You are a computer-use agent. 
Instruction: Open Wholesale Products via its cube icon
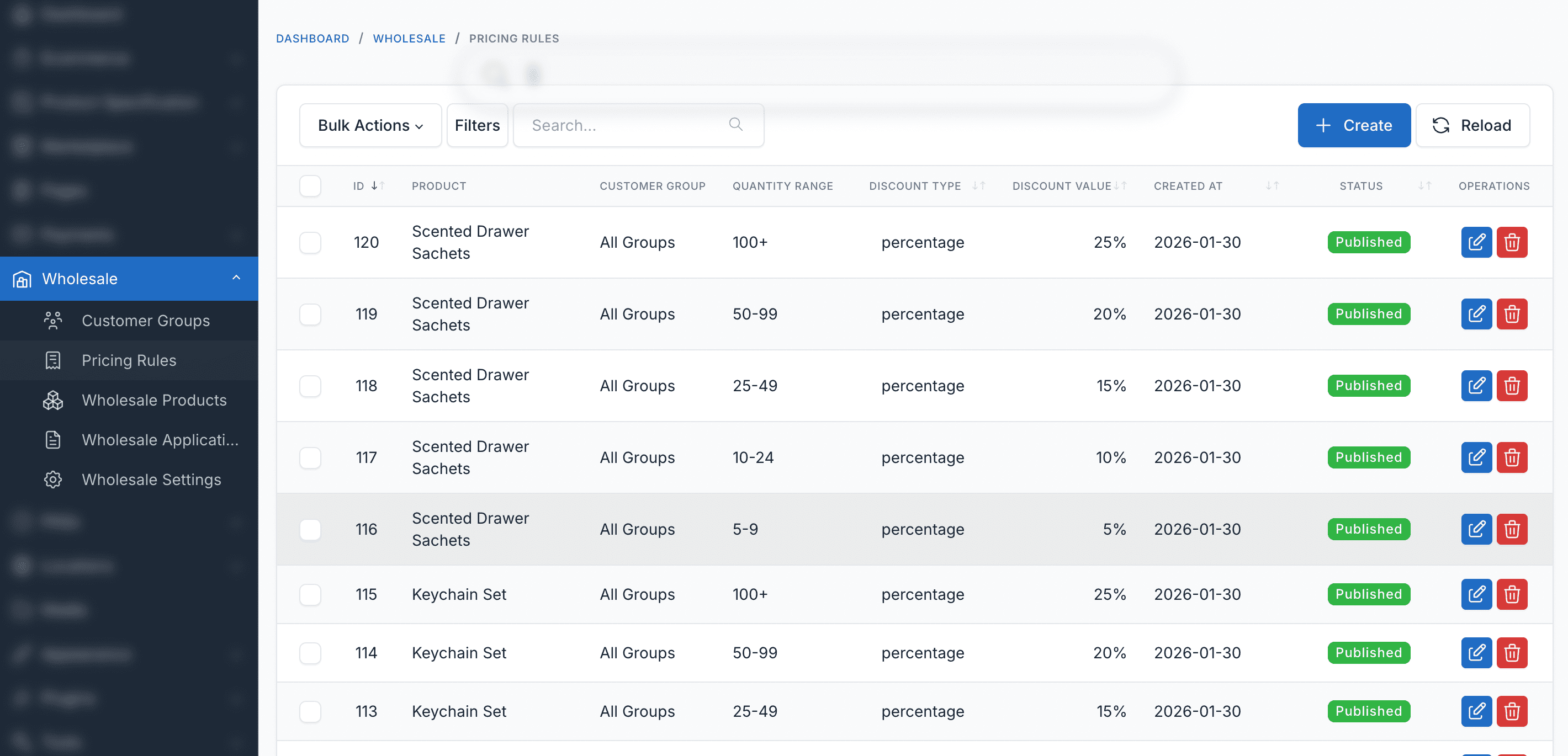[x=53, y=400]
